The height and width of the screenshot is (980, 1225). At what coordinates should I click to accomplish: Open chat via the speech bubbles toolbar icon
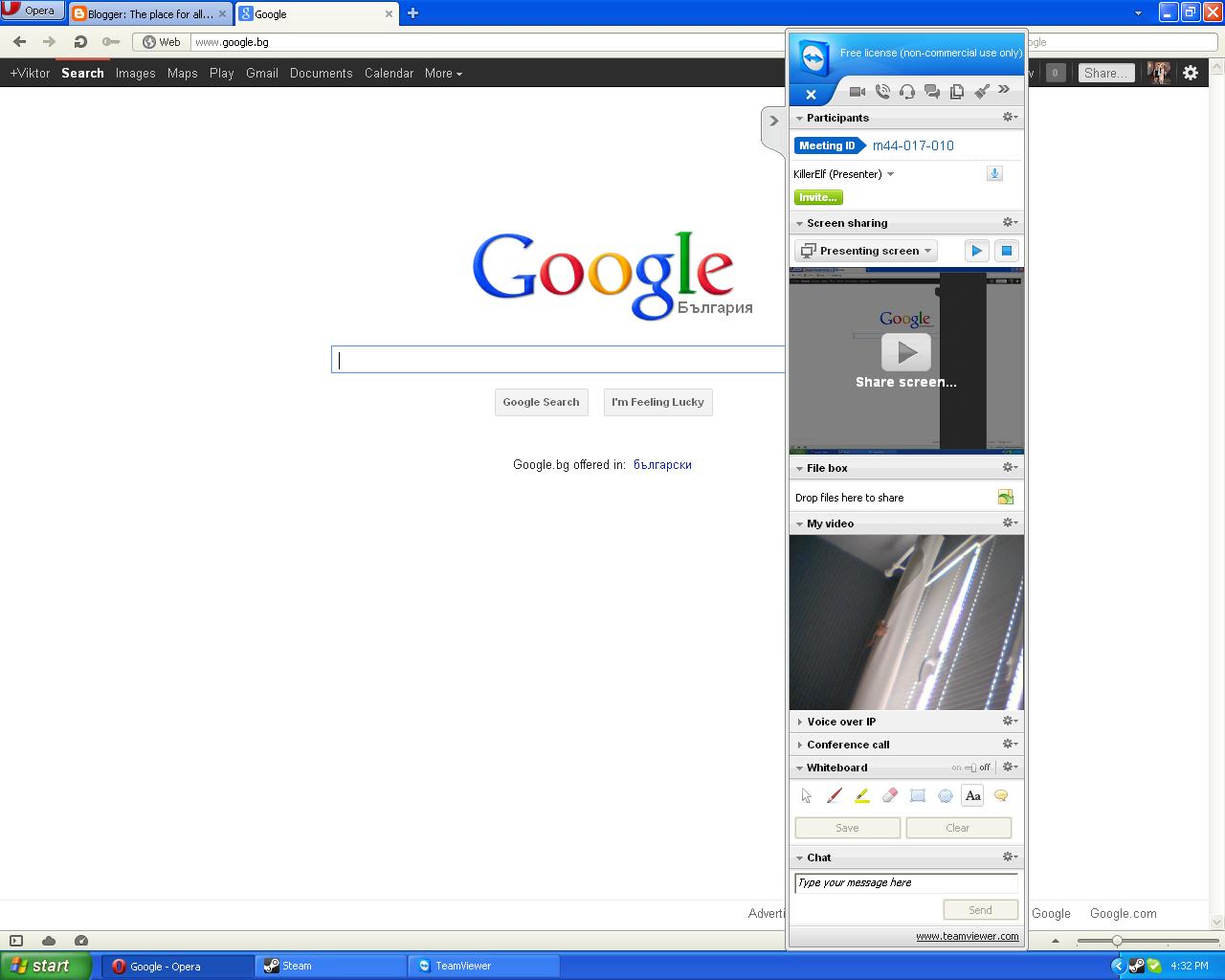pos(932,92)
